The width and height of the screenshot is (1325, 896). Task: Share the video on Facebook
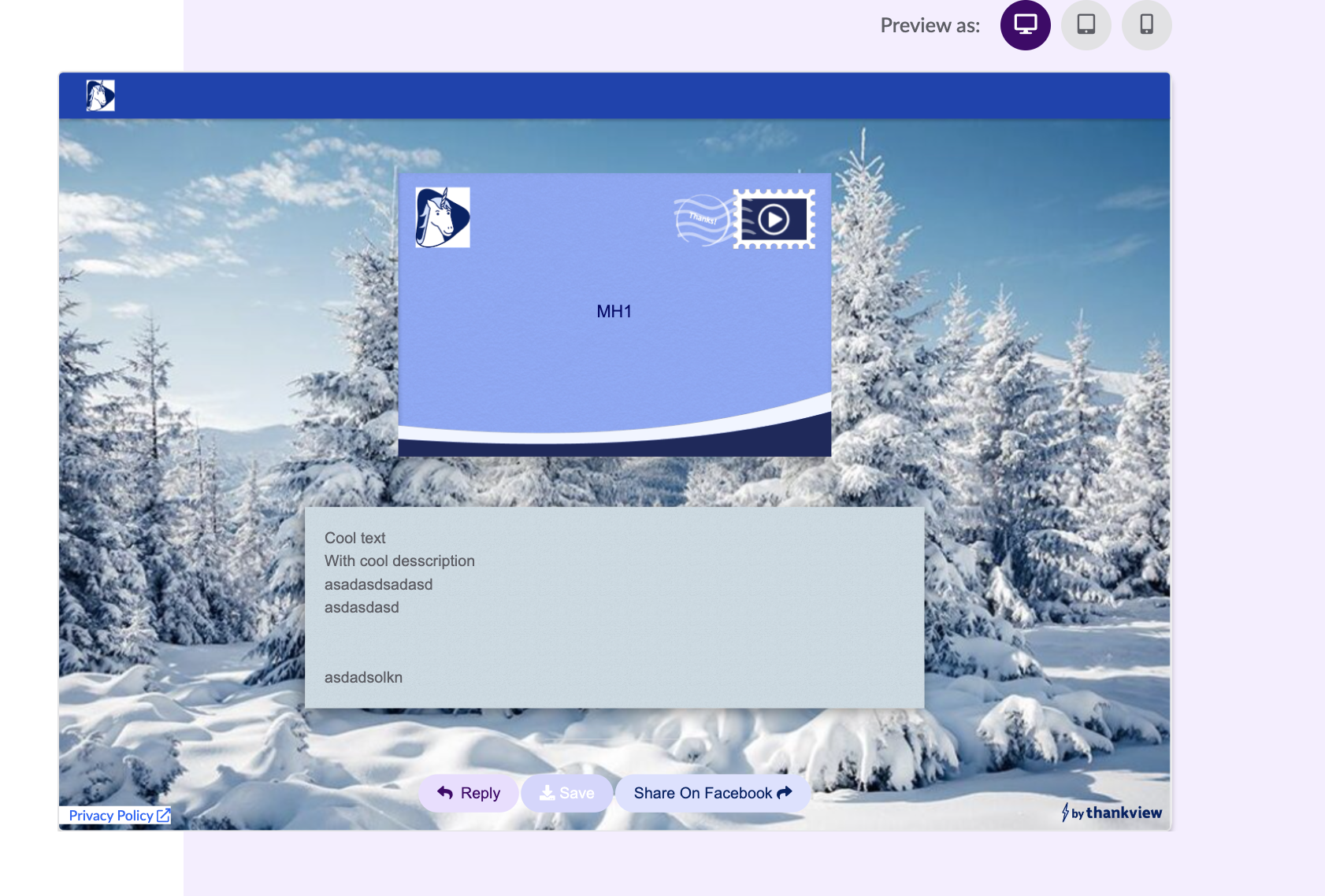click(x=712, y=793)
